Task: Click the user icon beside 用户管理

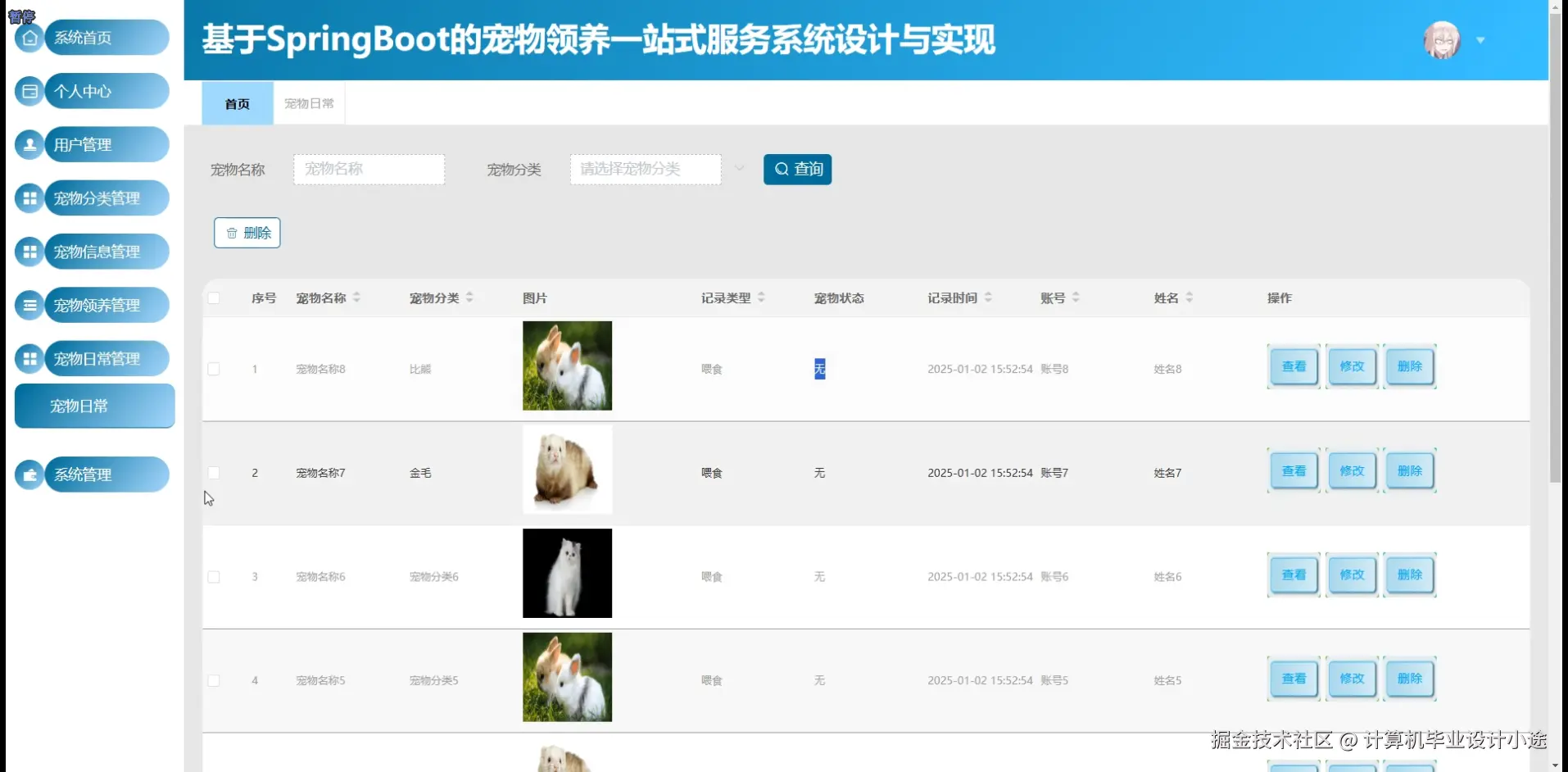Action: coord(30,145)
